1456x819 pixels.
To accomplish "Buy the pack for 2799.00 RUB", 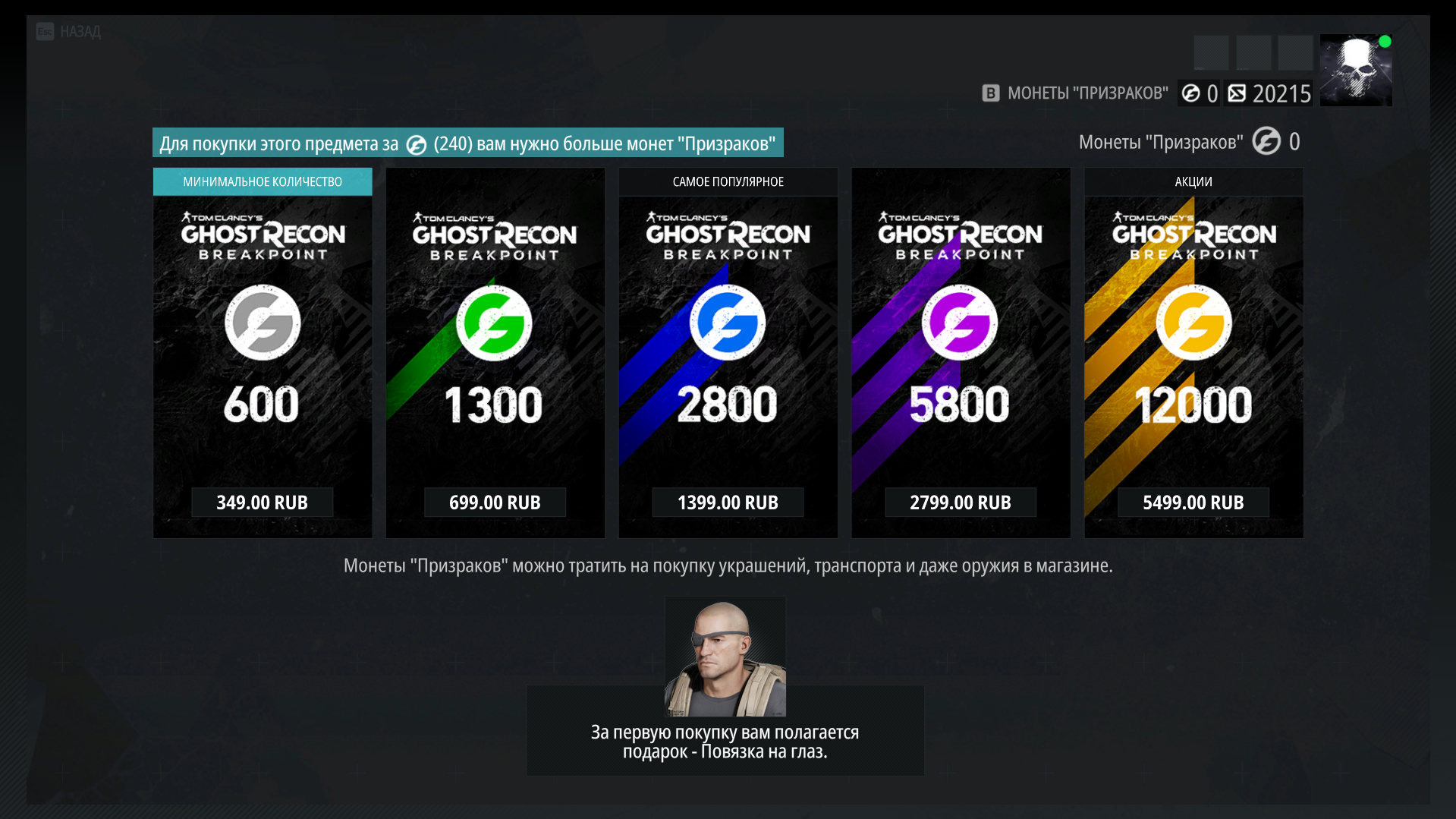I will point(961,502).
